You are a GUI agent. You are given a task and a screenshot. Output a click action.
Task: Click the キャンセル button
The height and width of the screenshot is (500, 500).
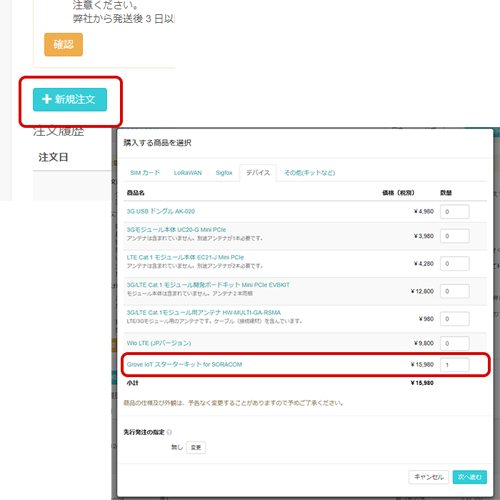click(x=429, y=477)
